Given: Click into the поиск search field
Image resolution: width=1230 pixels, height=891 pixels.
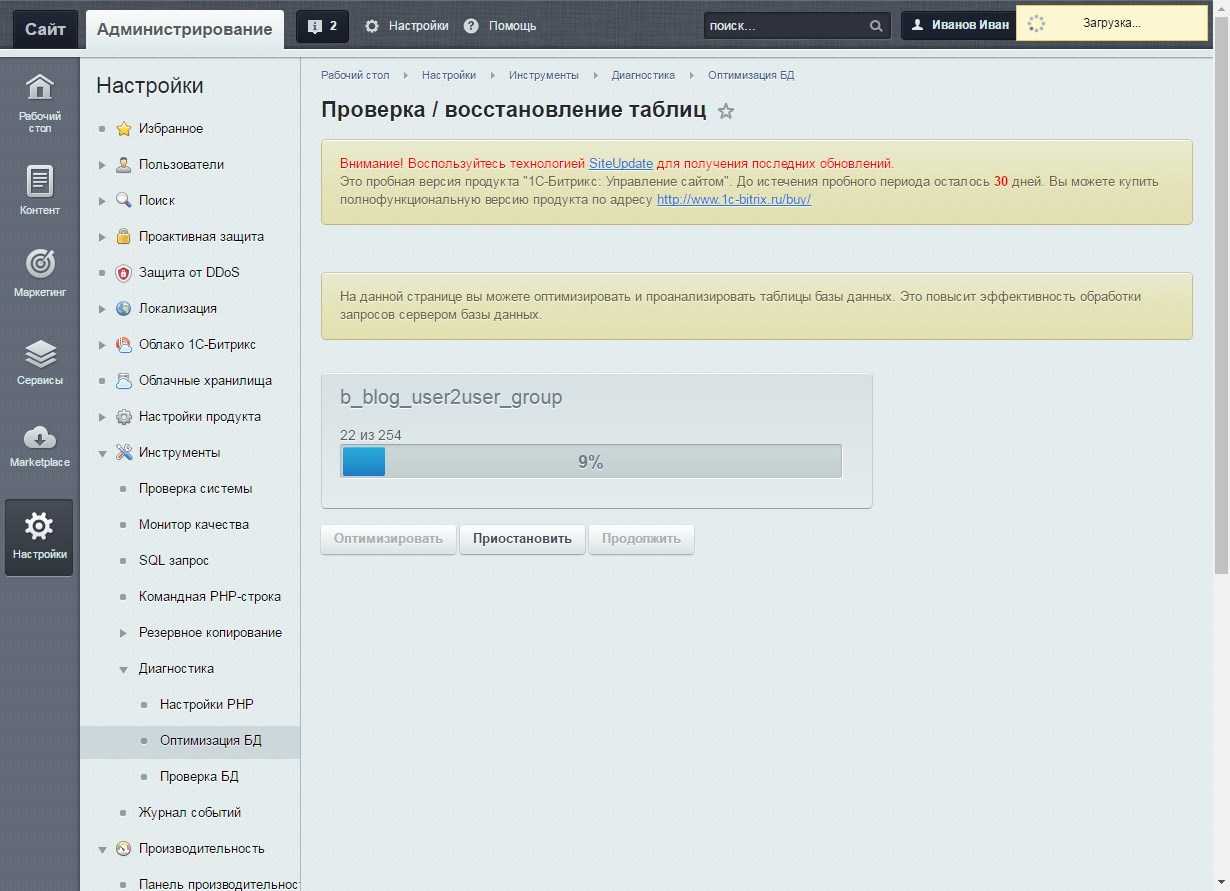Looking at the screenshot, I should pyautogui.click(x=783, y=27).
